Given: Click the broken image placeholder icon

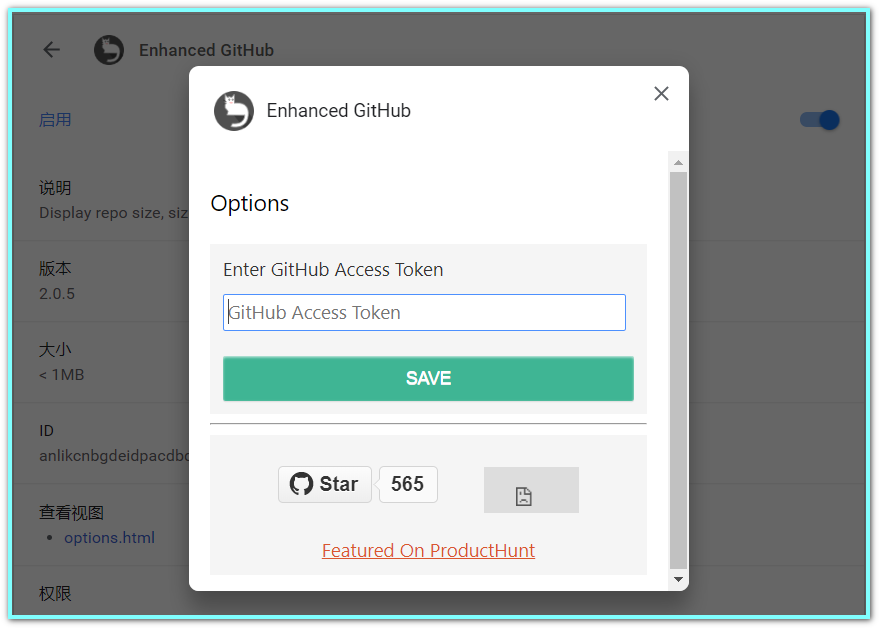Looking at the screenshot, I should tap(524, 496).
